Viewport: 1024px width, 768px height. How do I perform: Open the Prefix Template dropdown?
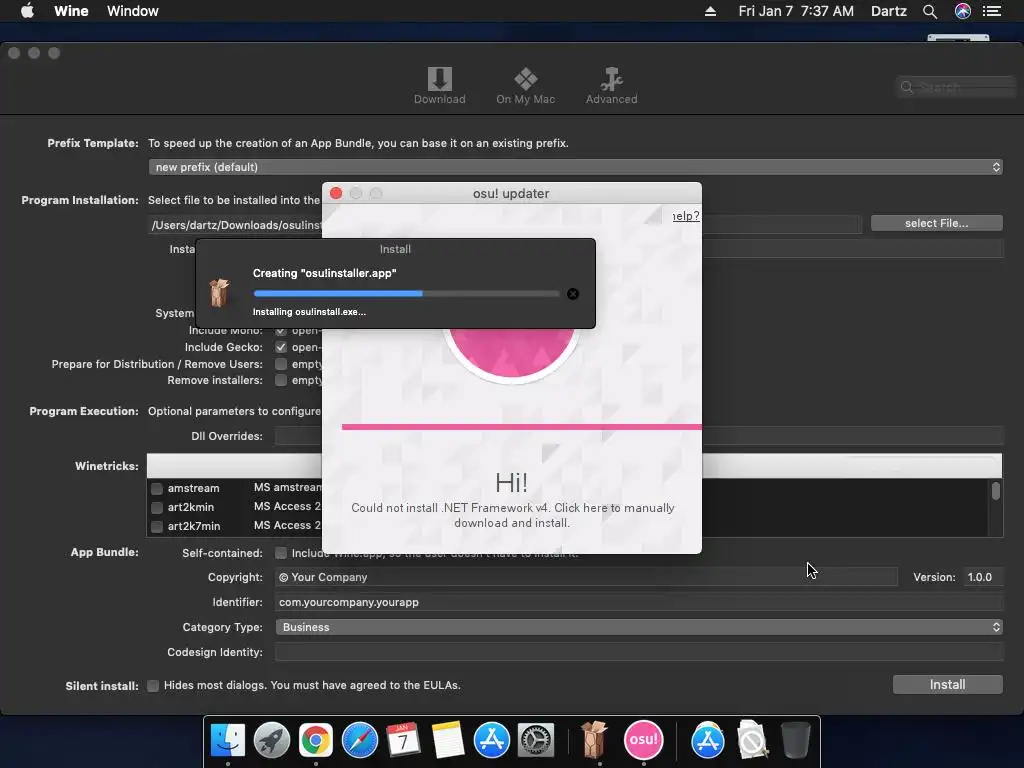coord(575,167)
